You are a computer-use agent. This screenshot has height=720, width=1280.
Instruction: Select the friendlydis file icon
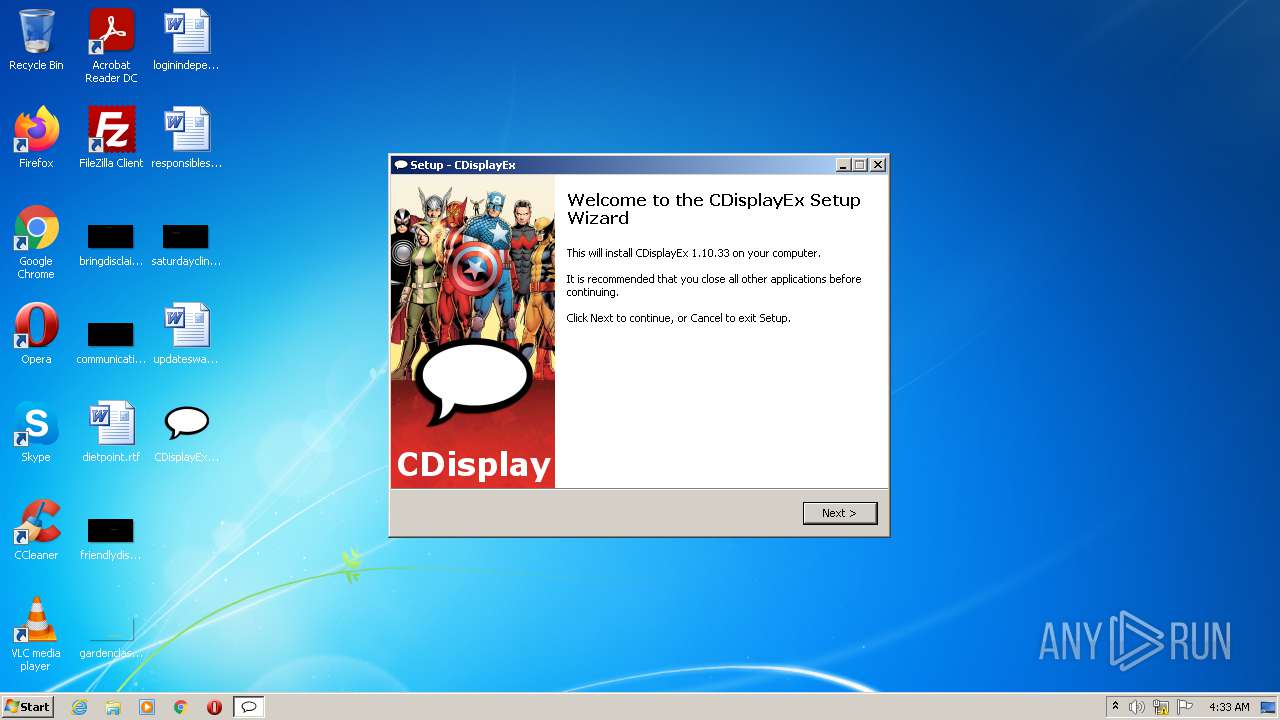tap(111, 540)
